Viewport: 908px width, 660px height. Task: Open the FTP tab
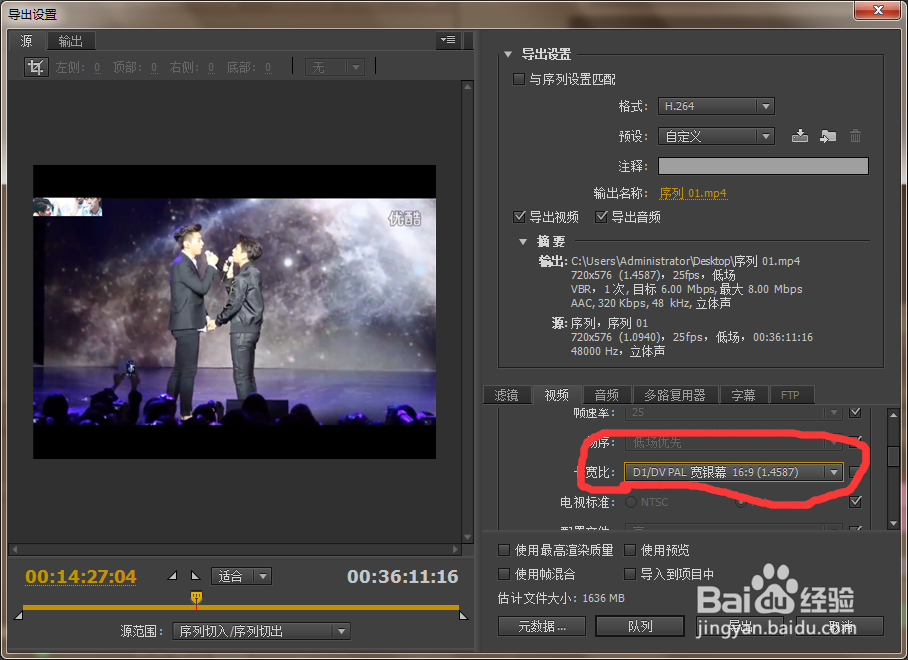(x=791, y=394)
